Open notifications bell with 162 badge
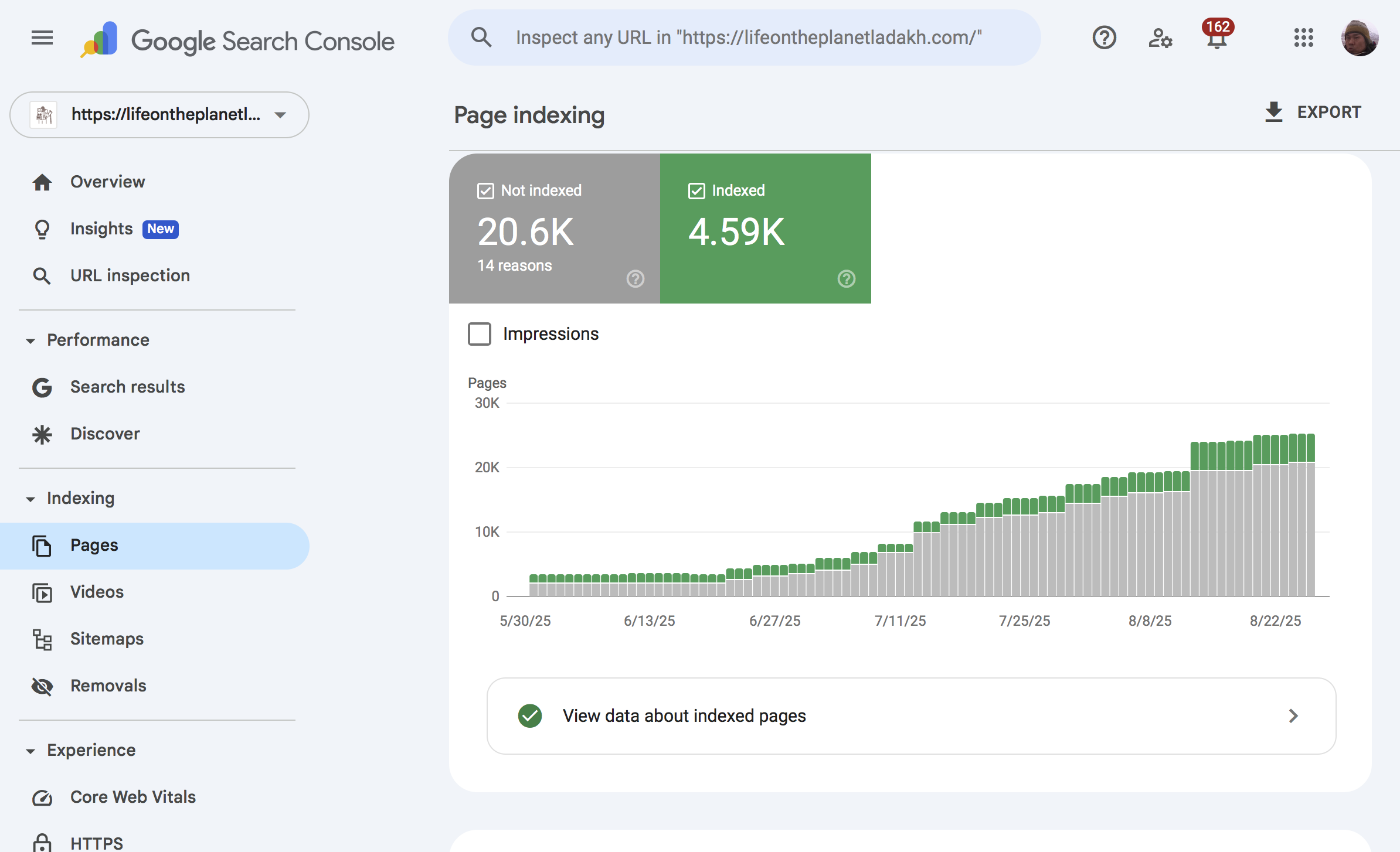Viewport: 1400px width, 852px height. [x=1217, y=35]
